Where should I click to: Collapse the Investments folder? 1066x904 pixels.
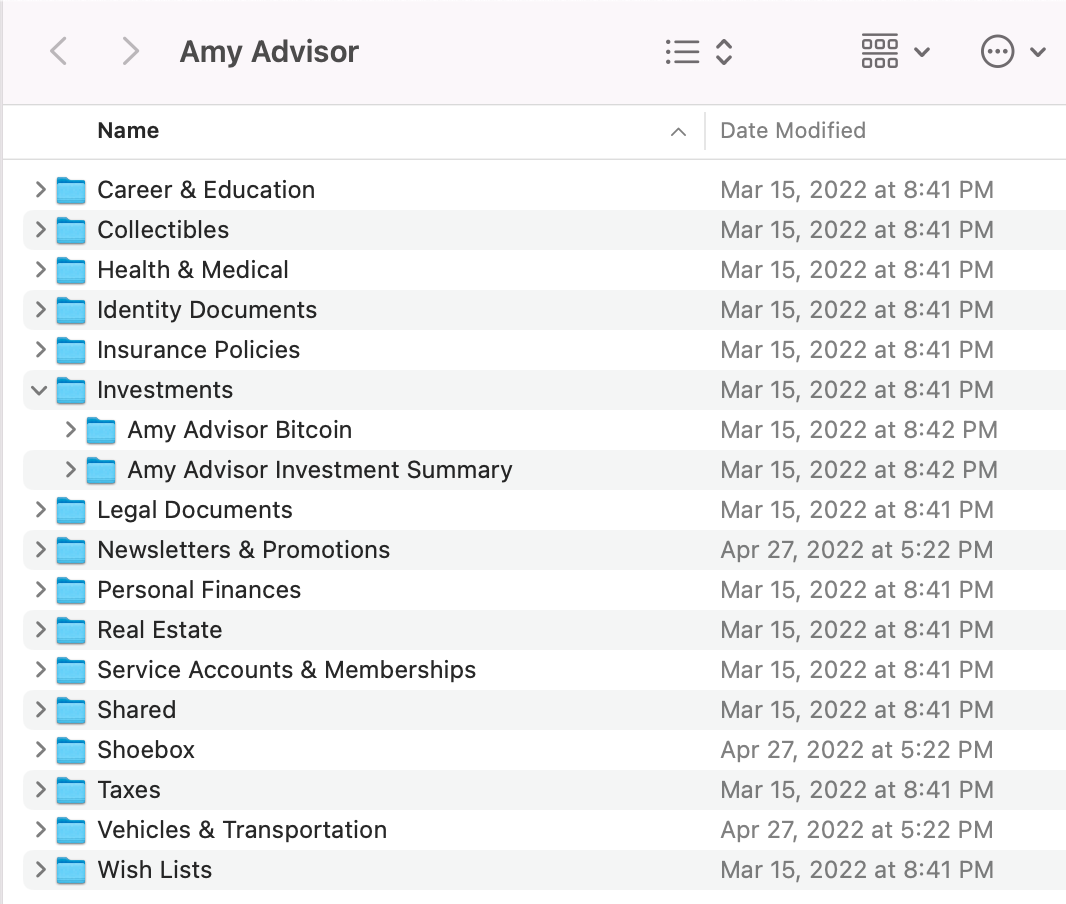click(40, 390)
